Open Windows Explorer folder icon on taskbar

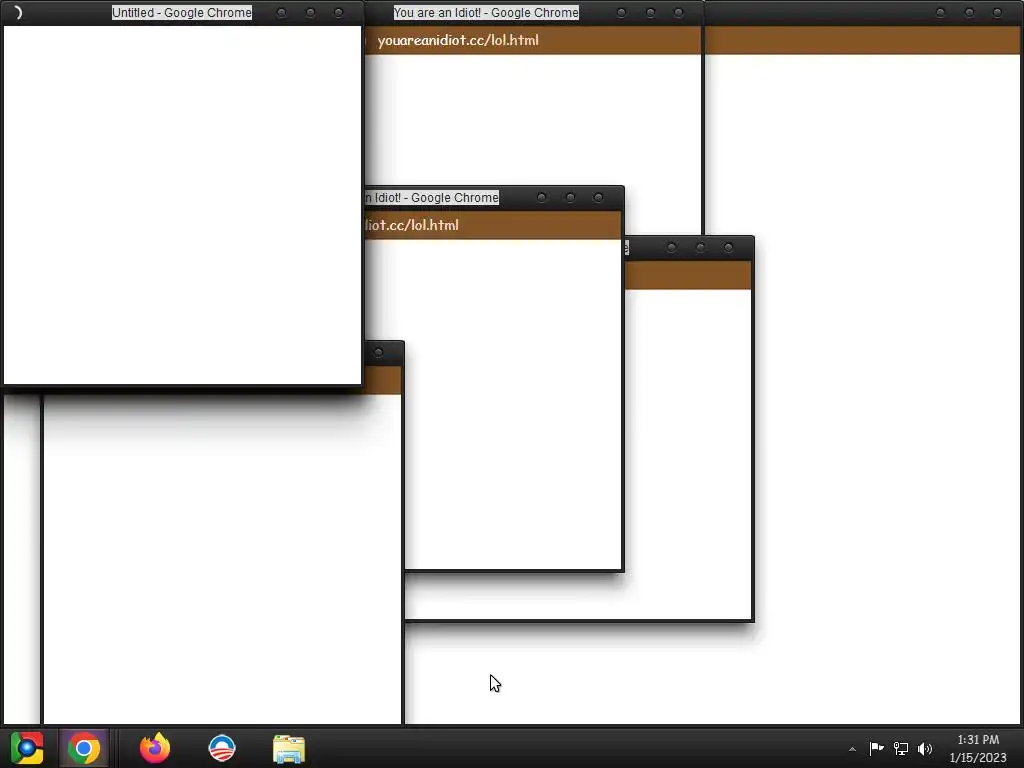coord(289,748)
